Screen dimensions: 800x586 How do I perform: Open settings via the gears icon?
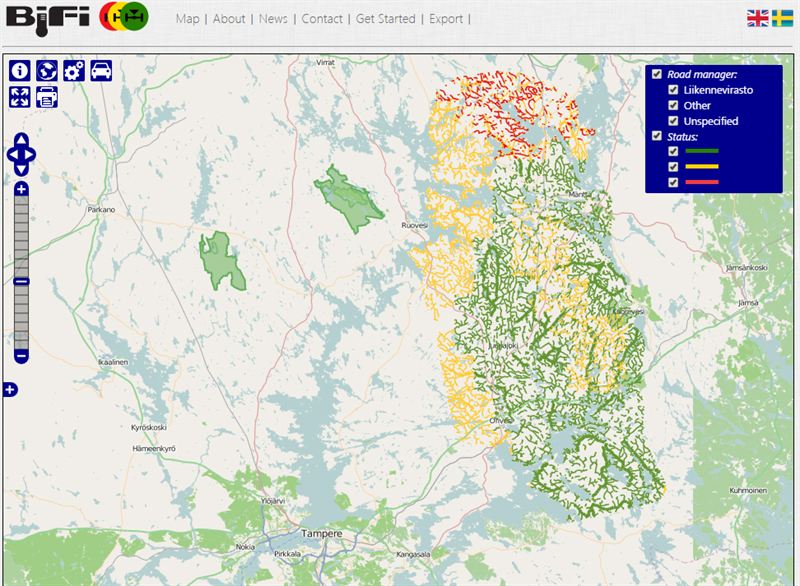coord(73,71)
